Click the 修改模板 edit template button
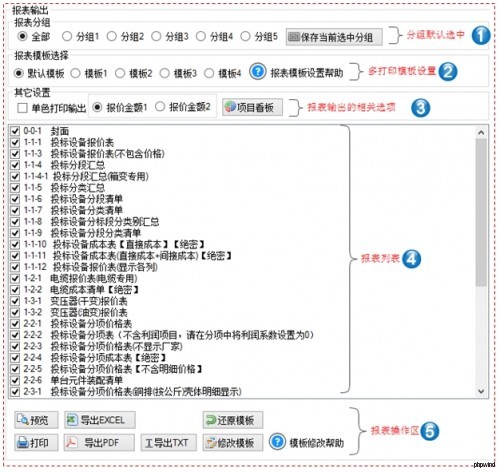 tap(233, 443)
